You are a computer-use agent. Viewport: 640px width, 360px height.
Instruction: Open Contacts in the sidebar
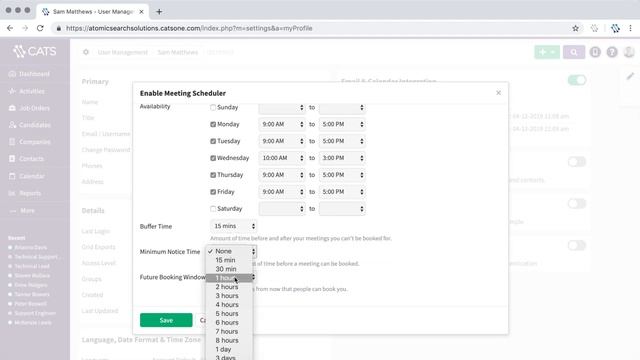click(26, 158)
